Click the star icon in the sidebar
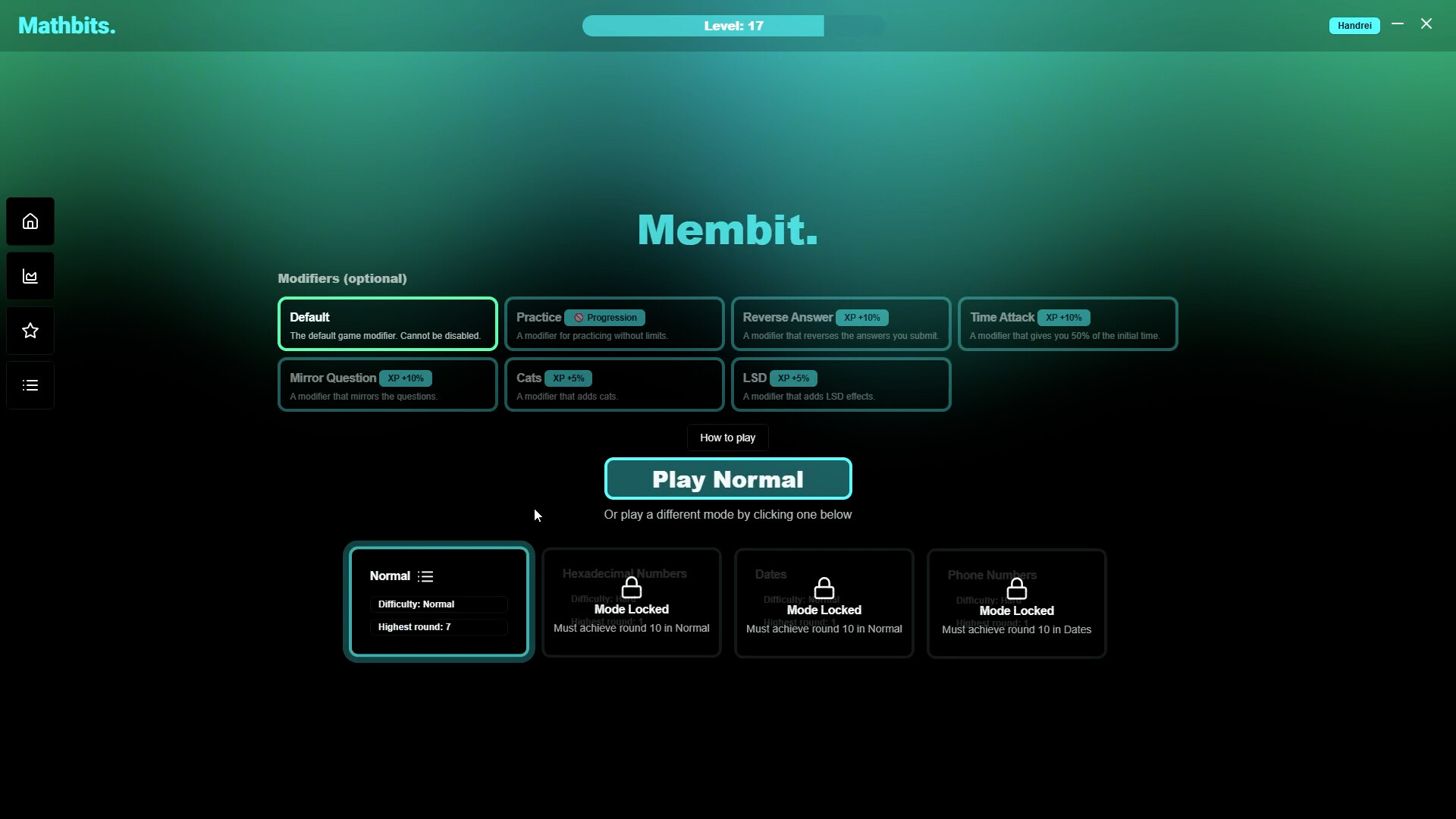This screenshot has width=1456, height=819. [30, 330]
